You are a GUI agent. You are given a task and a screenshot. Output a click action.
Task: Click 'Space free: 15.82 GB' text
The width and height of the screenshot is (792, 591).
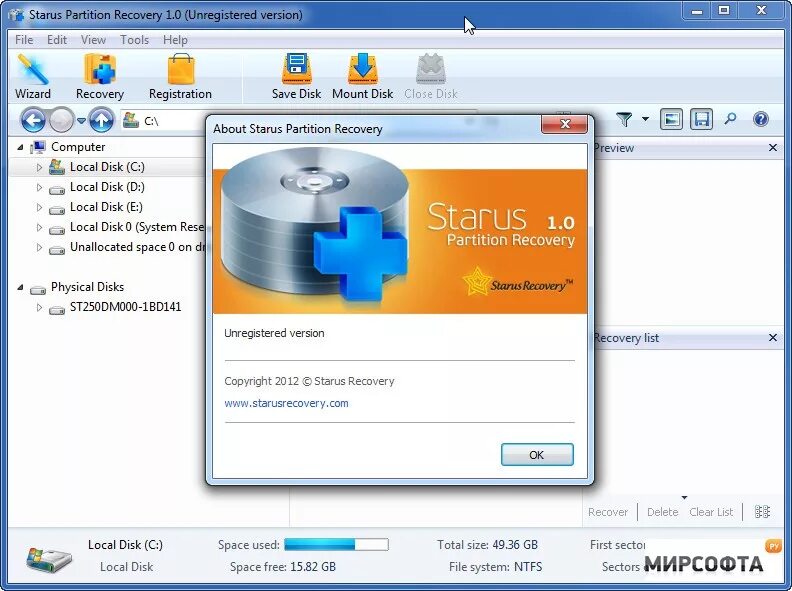pyautogui.click(x=283, y=567)
